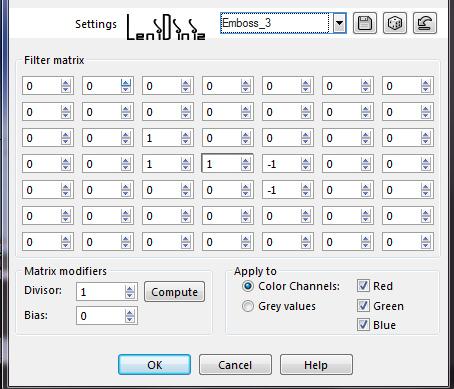Increase the Divisor value with up arrow
The width and height of the screenshot is (454, 389).
click(130, 288)
